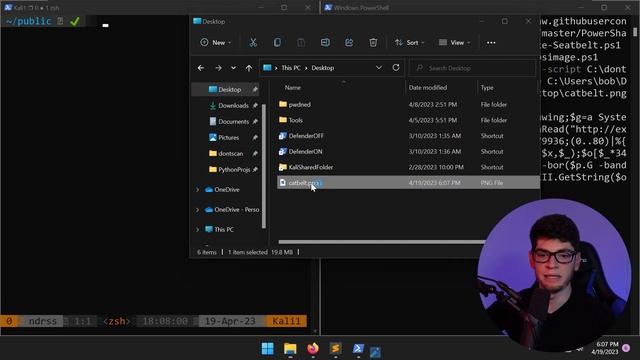640x360 pixels.
Task: Click the PNG File type cell
Action: click(x=492, y=183)
